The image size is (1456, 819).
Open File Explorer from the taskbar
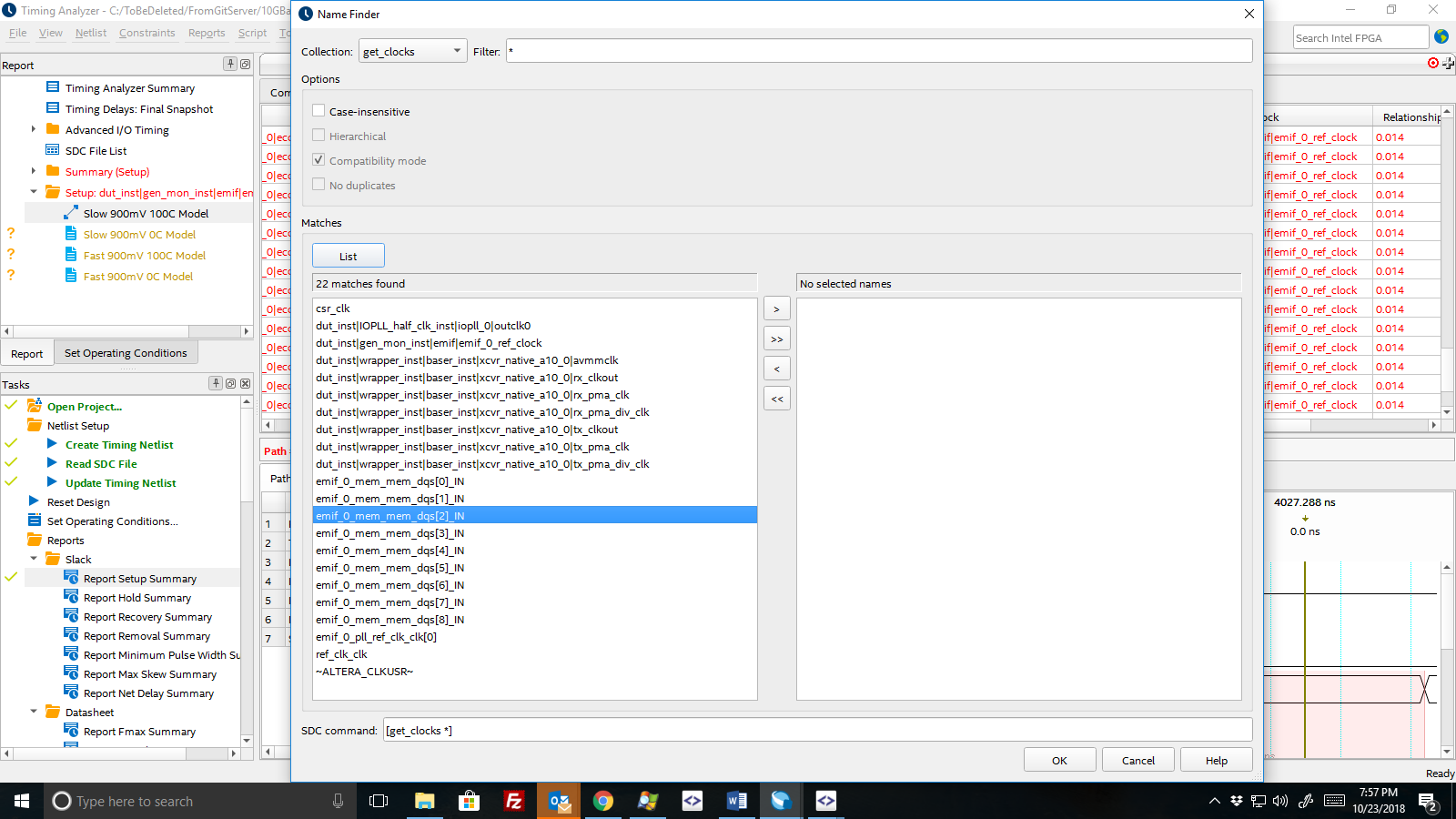pos(424,801)
